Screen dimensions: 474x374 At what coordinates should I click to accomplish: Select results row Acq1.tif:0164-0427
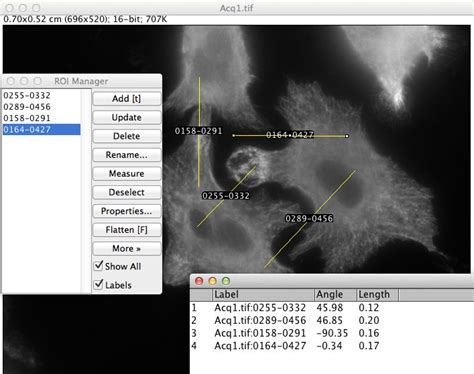[260, 345]
